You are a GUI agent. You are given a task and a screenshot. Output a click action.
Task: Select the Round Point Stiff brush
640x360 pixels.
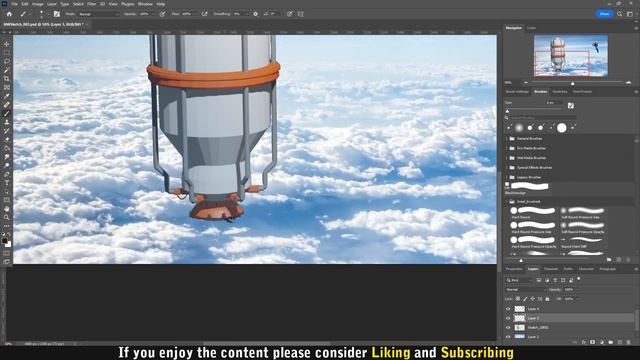tap(582, 242)
